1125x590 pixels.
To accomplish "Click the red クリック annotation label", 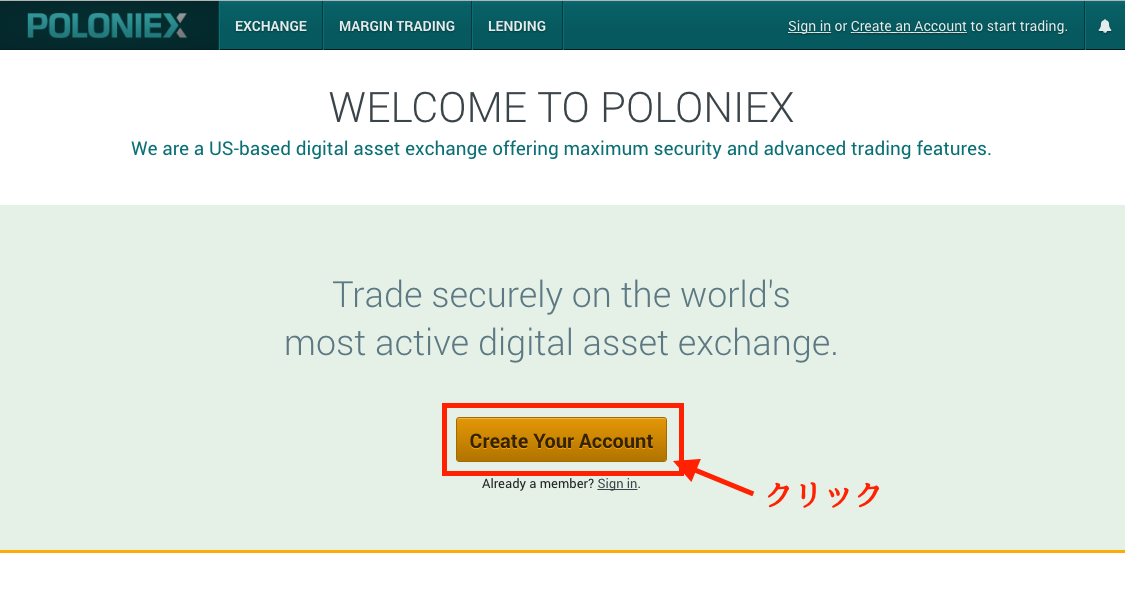I will click(824, 495).
